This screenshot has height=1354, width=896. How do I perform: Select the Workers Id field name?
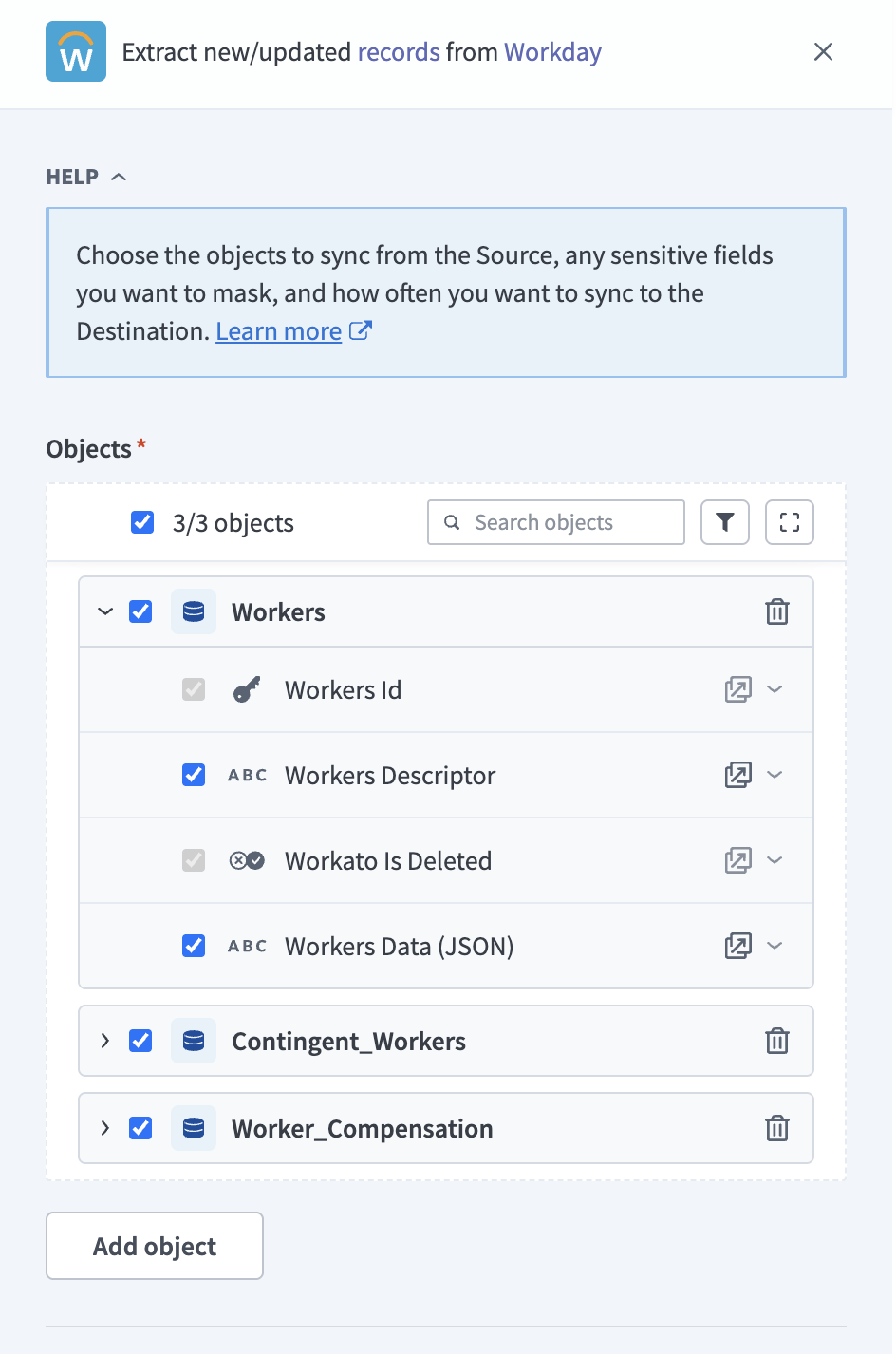[343, 689]
